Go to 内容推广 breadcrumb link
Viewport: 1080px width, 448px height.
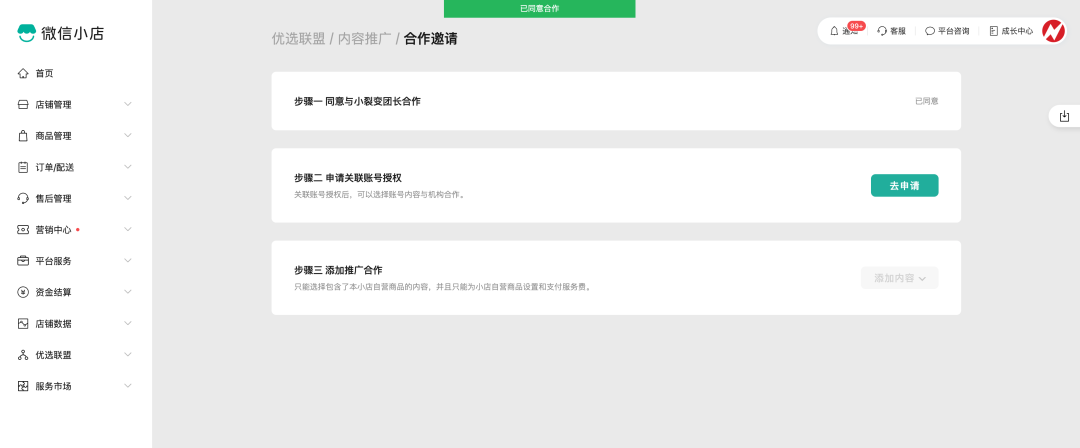pos(364,39)
